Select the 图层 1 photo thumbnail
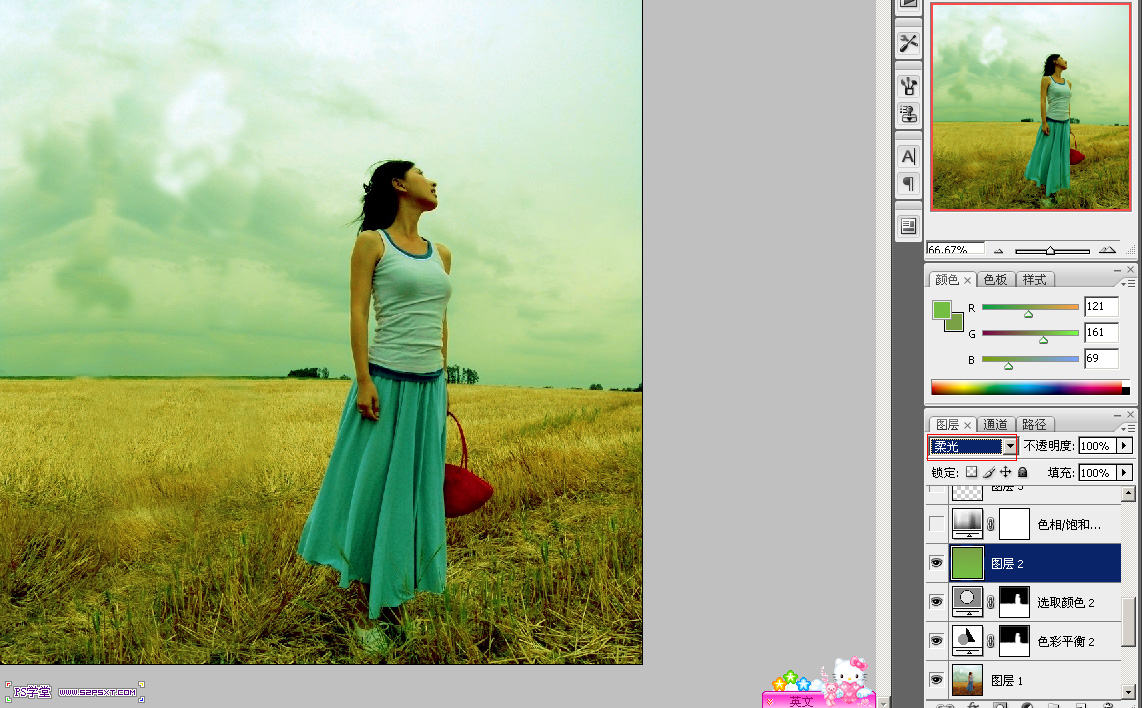Viewport: 1142px width, 708px height. [967, 680]
